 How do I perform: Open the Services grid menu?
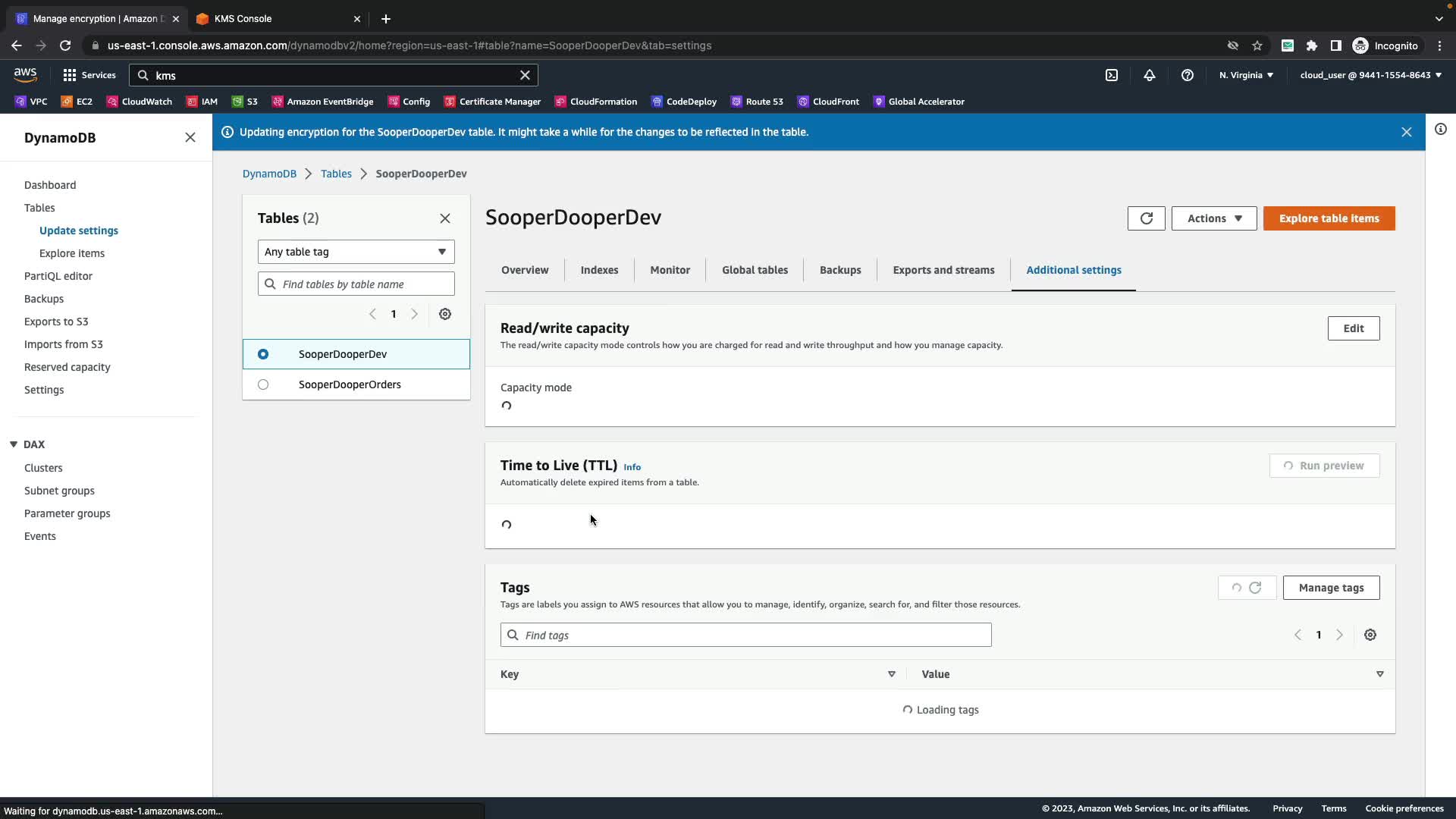click(x=89, y=75)
